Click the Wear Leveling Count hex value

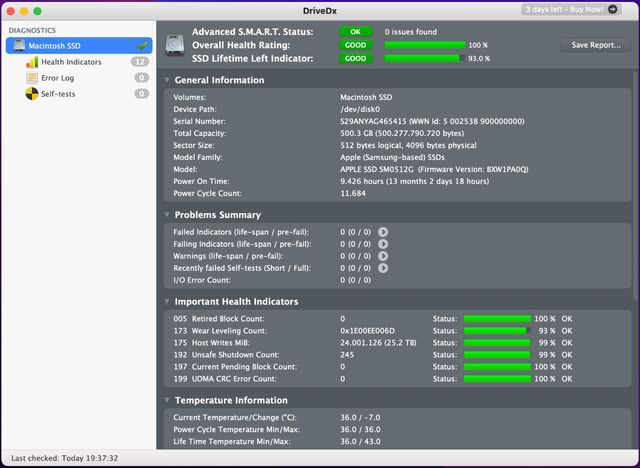click(367, 331)
